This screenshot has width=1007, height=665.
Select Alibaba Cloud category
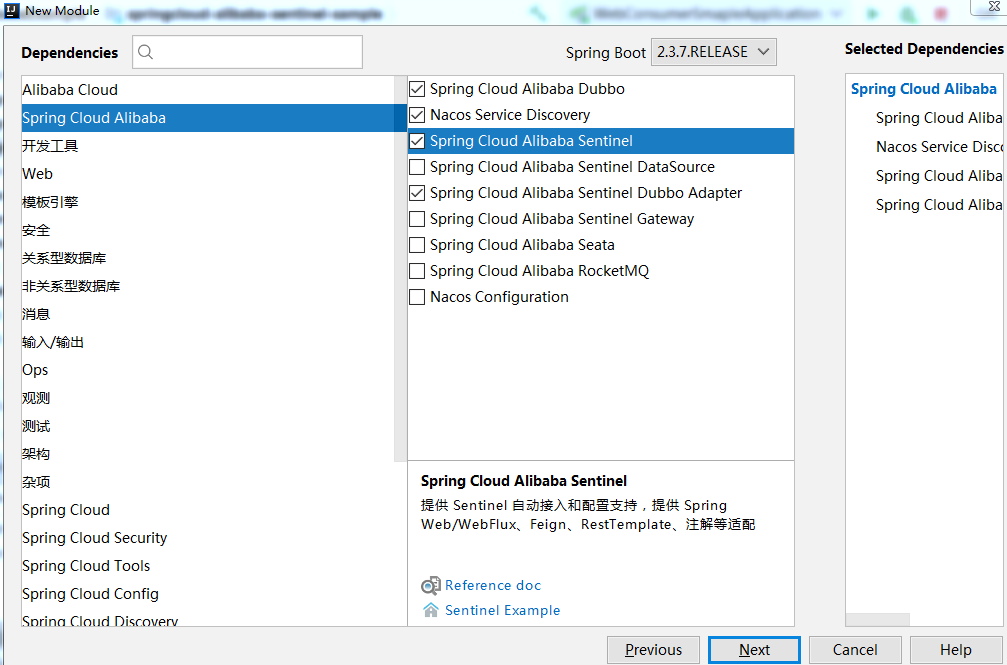[x=208, y=90]
